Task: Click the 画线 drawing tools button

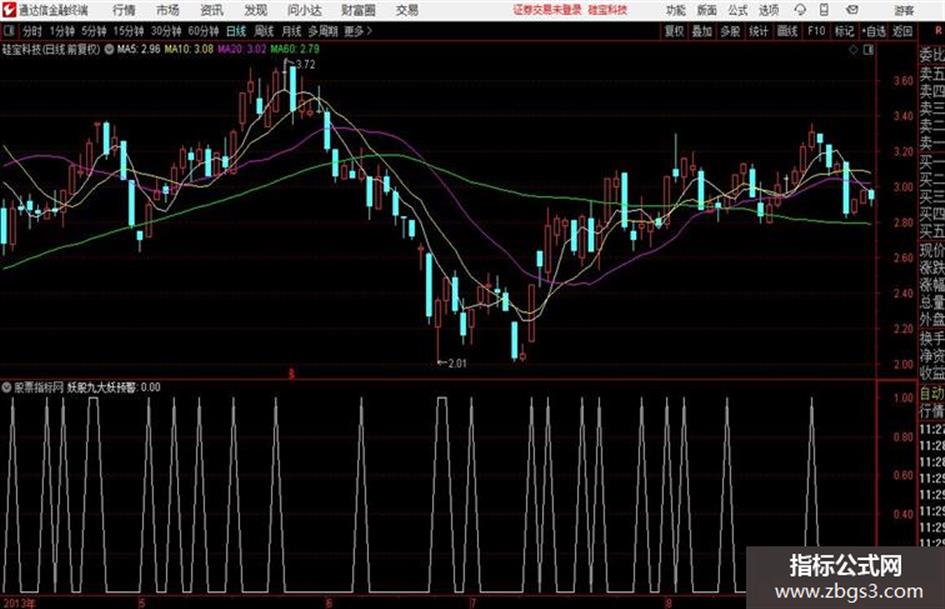Action: point(787,31)
